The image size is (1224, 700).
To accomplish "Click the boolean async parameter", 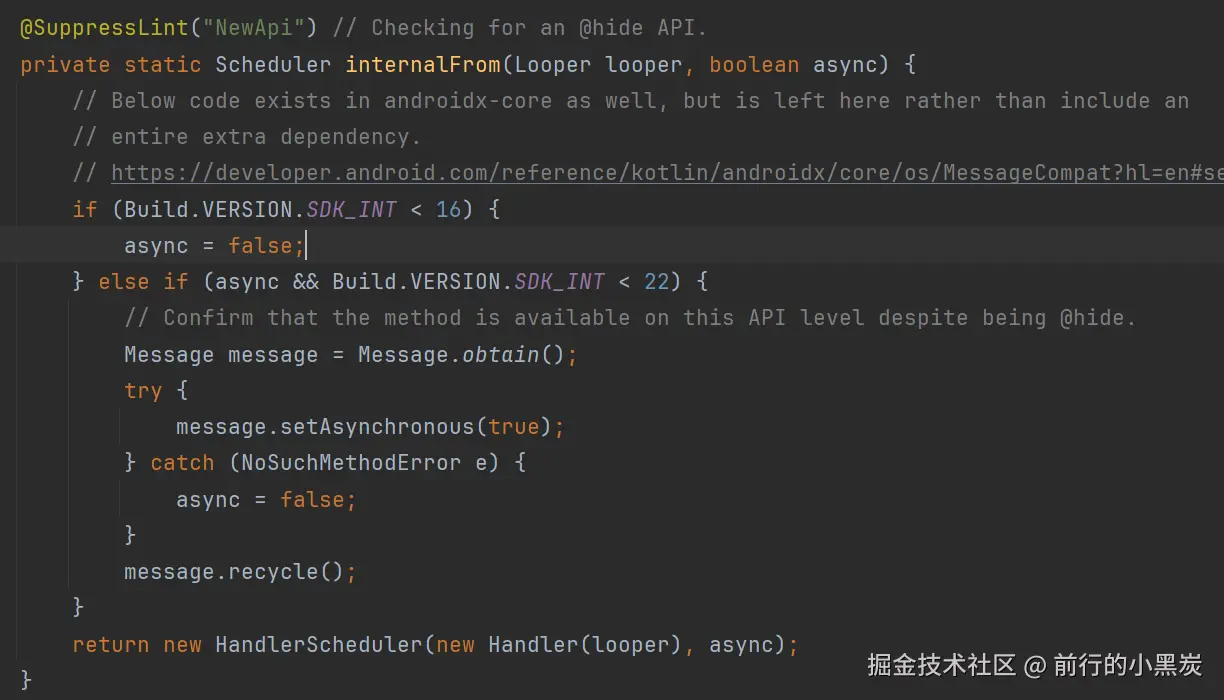I will pyautogui.click(x=800, y=64).
